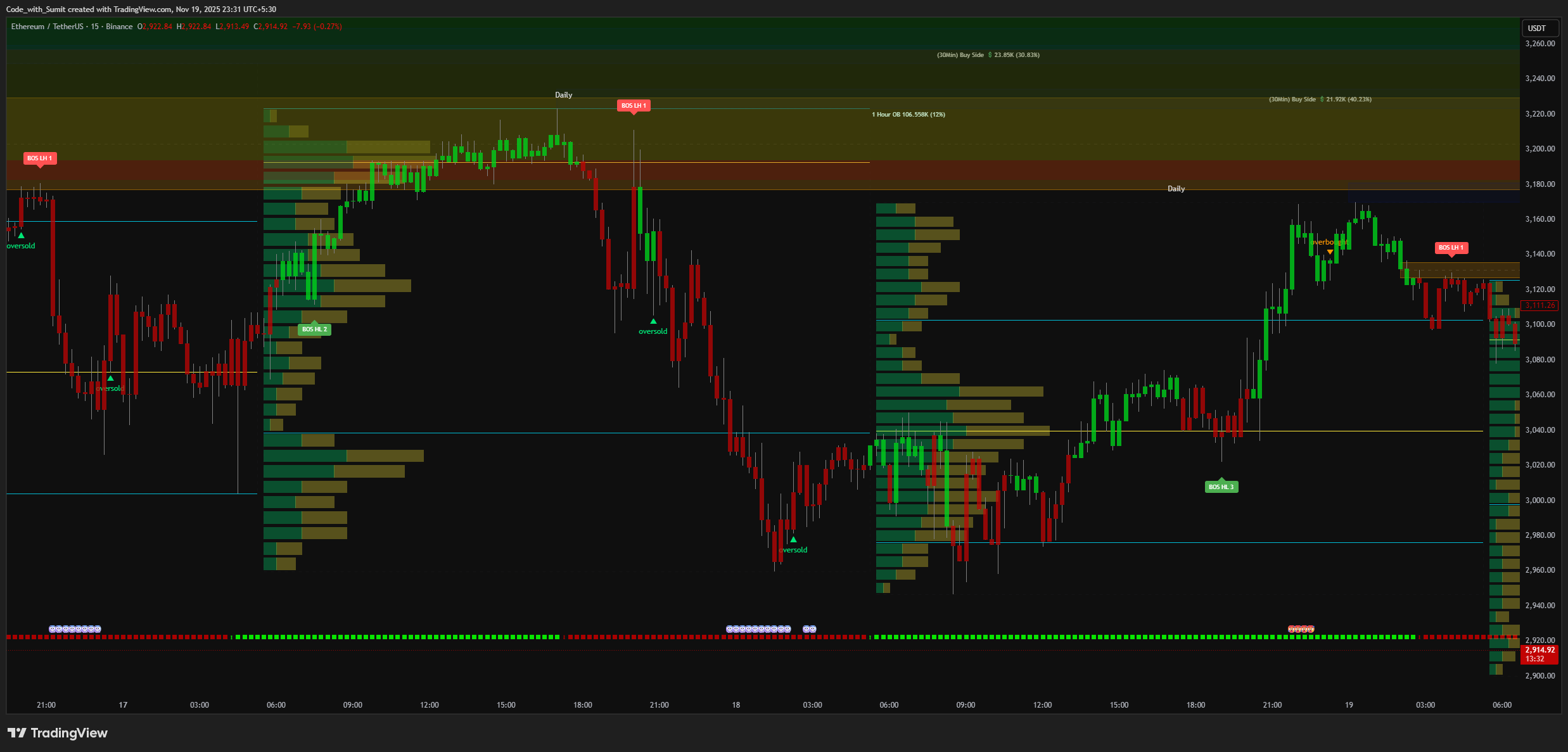Click the 13:32 candle countdown timer
This screenshot has width=1568, height=752.
1535,659
